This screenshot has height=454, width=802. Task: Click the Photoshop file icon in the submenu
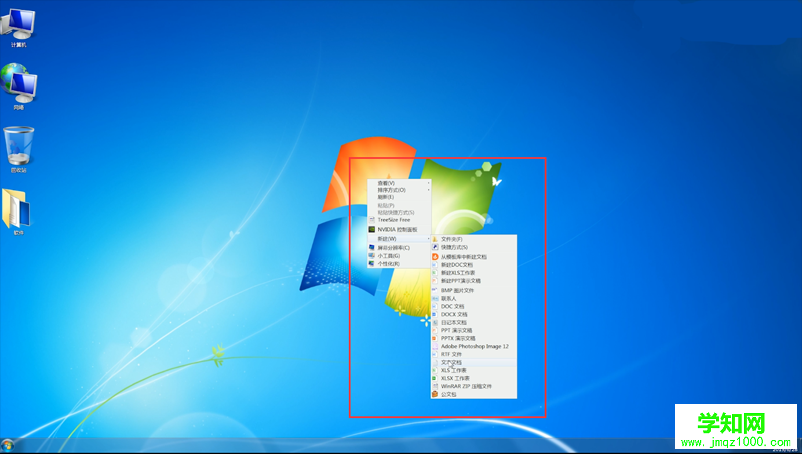[x=435, y=346]
